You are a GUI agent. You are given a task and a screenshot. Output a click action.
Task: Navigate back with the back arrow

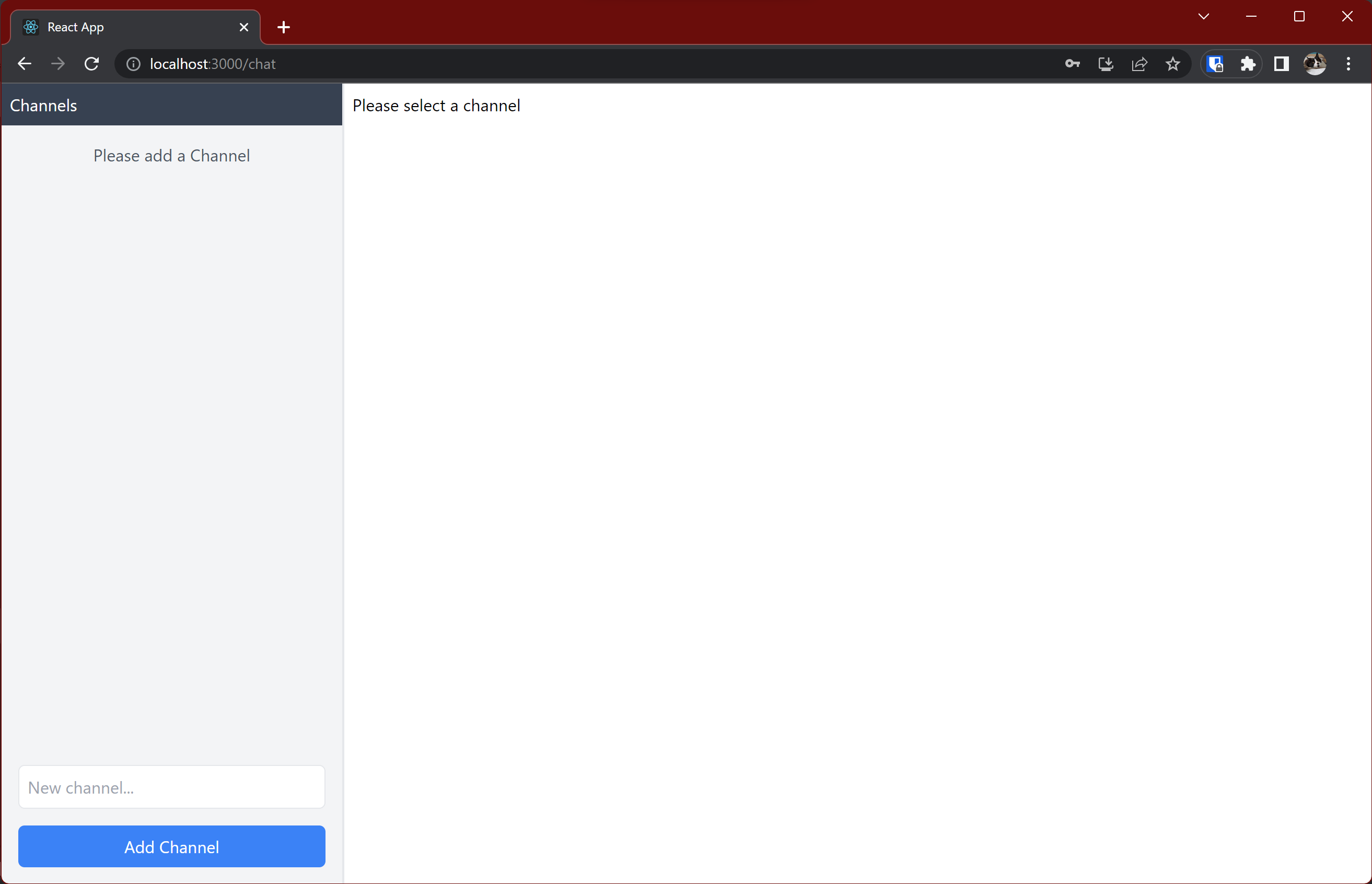tap(24, 64)
